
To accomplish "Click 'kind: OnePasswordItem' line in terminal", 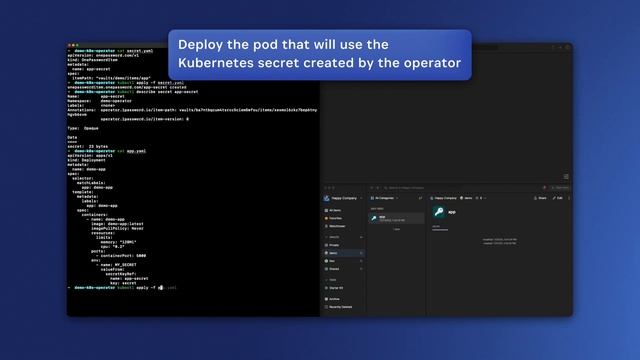I will pyautogui.click(x=92, y=60).
